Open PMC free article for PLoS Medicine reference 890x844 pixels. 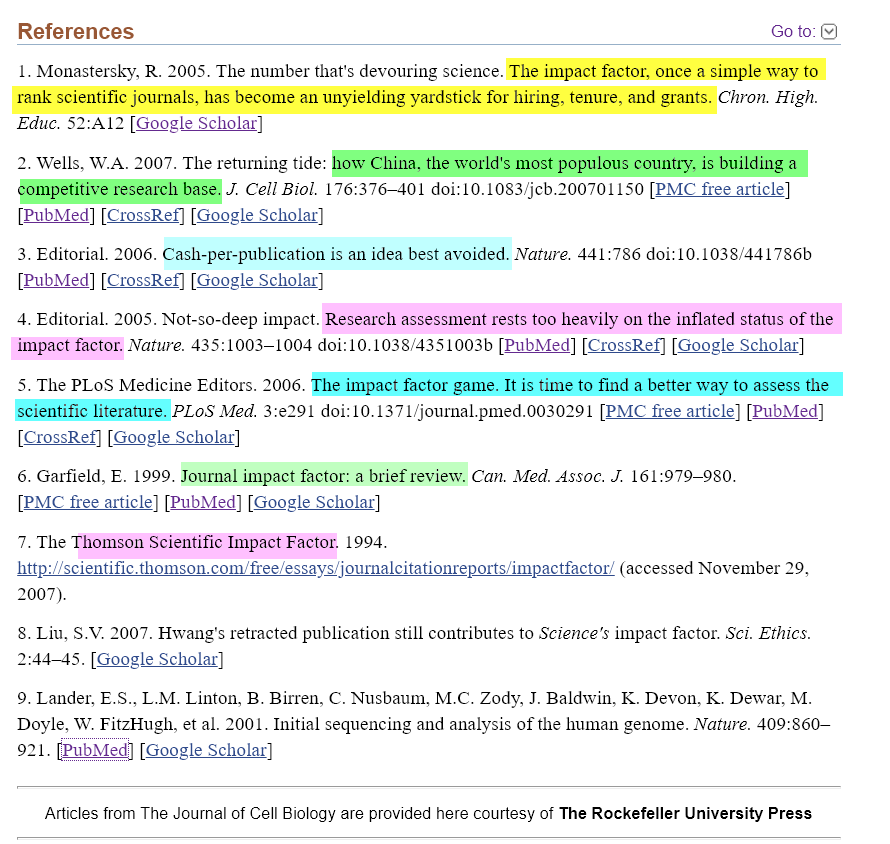pyautogui.click(x=670, y=411)
